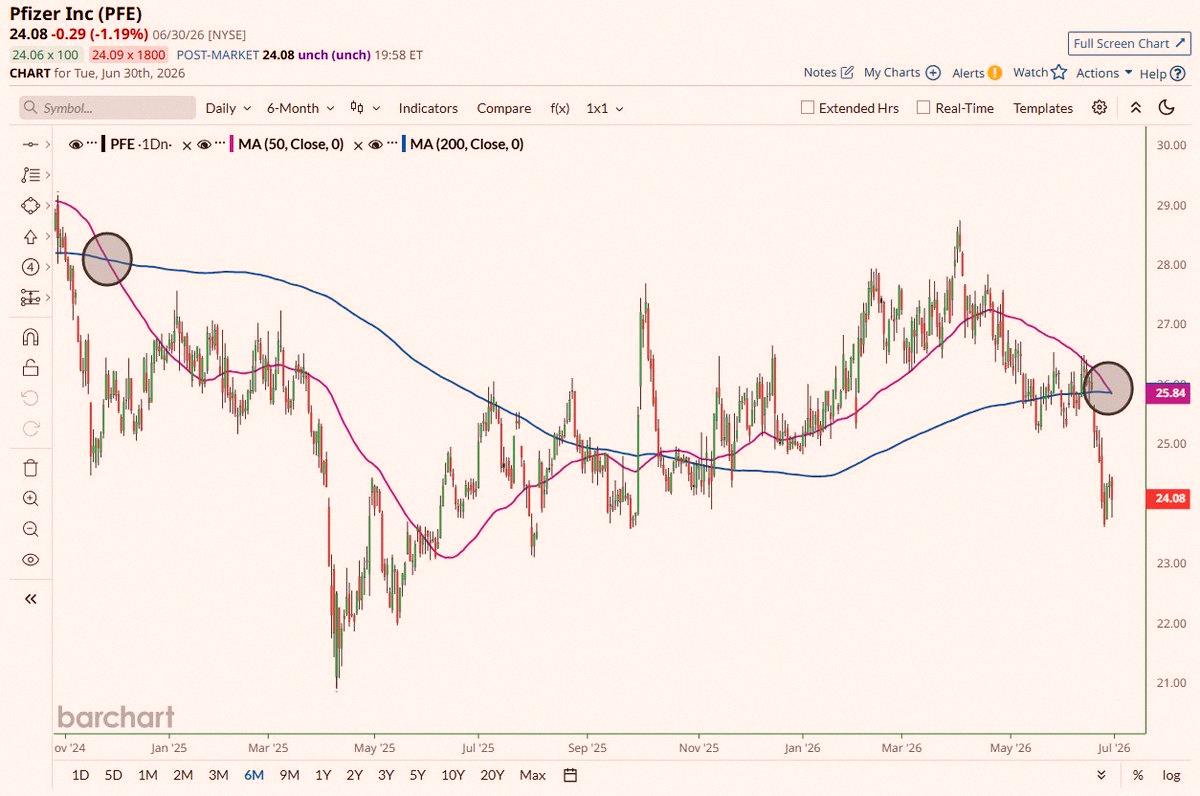Select the 3M range tab
The width and height of the screenshot is (1200, 796).
(218, 775)
